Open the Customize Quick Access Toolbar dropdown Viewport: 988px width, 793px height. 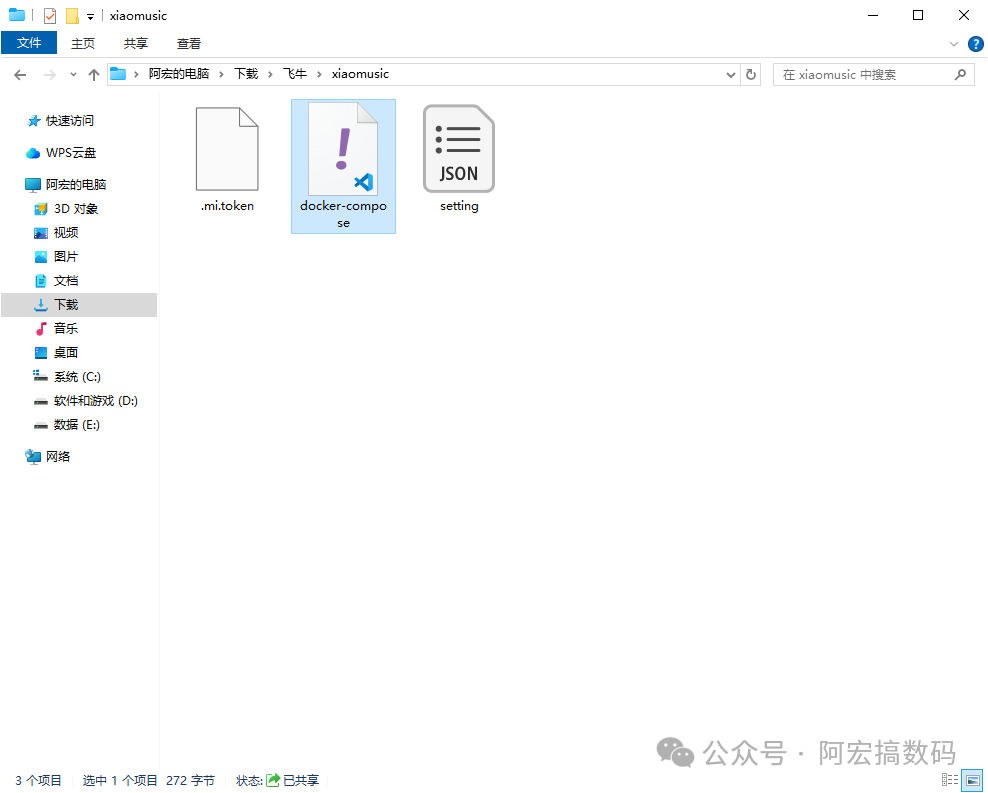(90, 17)
